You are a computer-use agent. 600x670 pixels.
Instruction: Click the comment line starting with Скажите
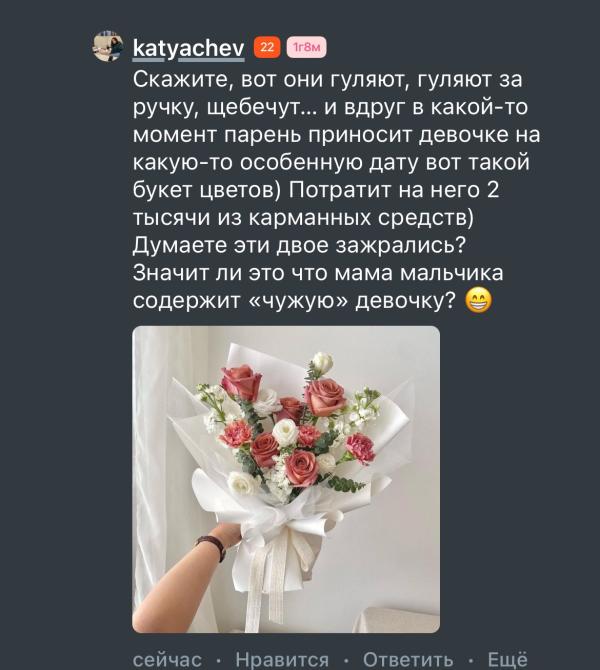click(327, 80)
